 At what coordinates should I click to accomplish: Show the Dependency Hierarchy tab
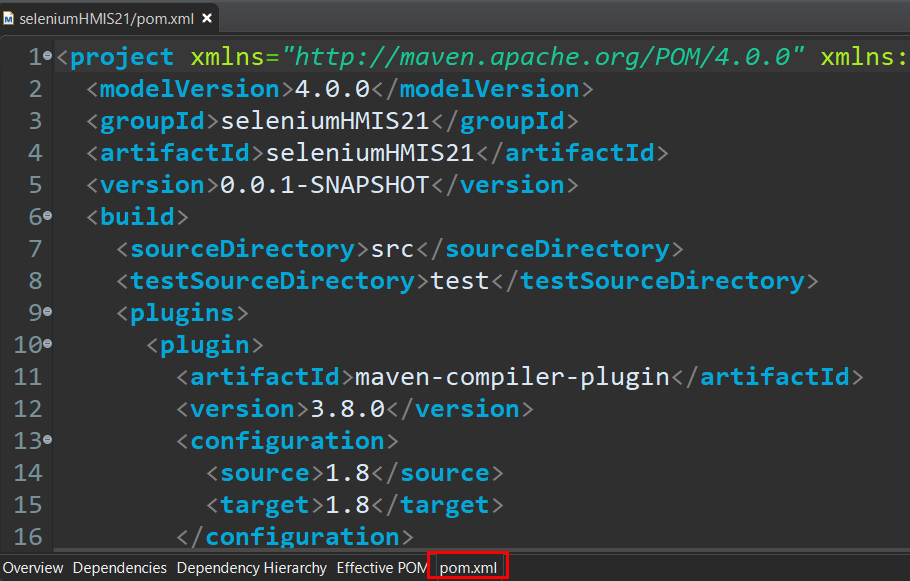coord(251,568)
